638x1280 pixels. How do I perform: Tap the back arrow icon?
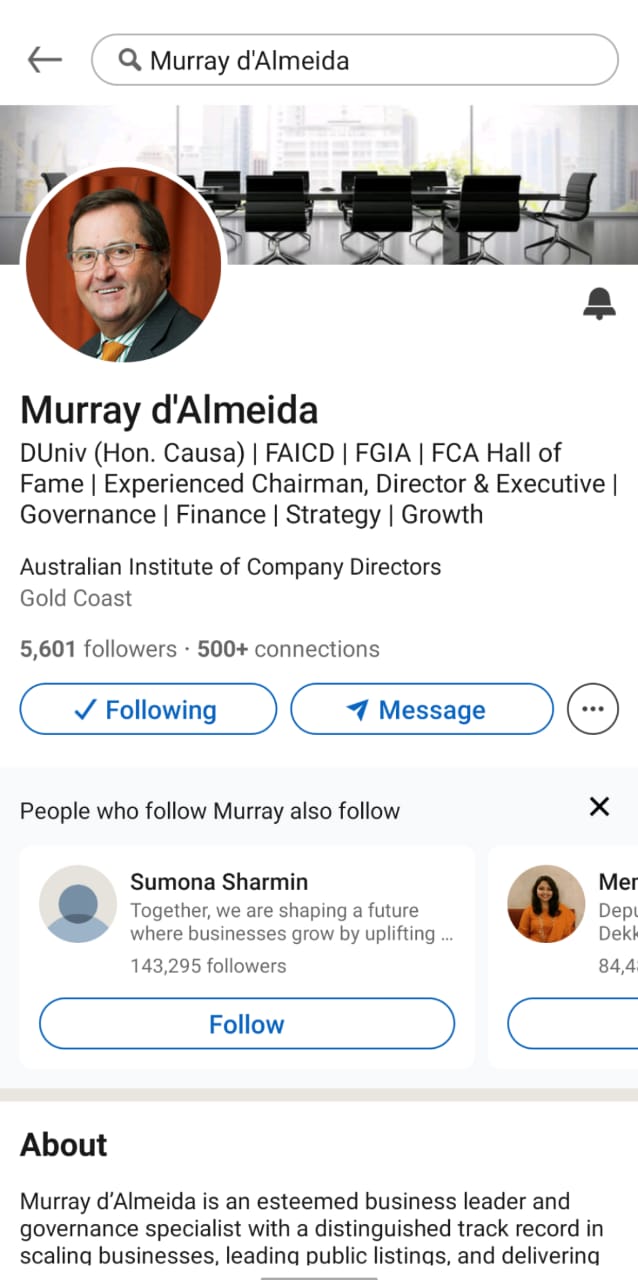pos(44,60)
